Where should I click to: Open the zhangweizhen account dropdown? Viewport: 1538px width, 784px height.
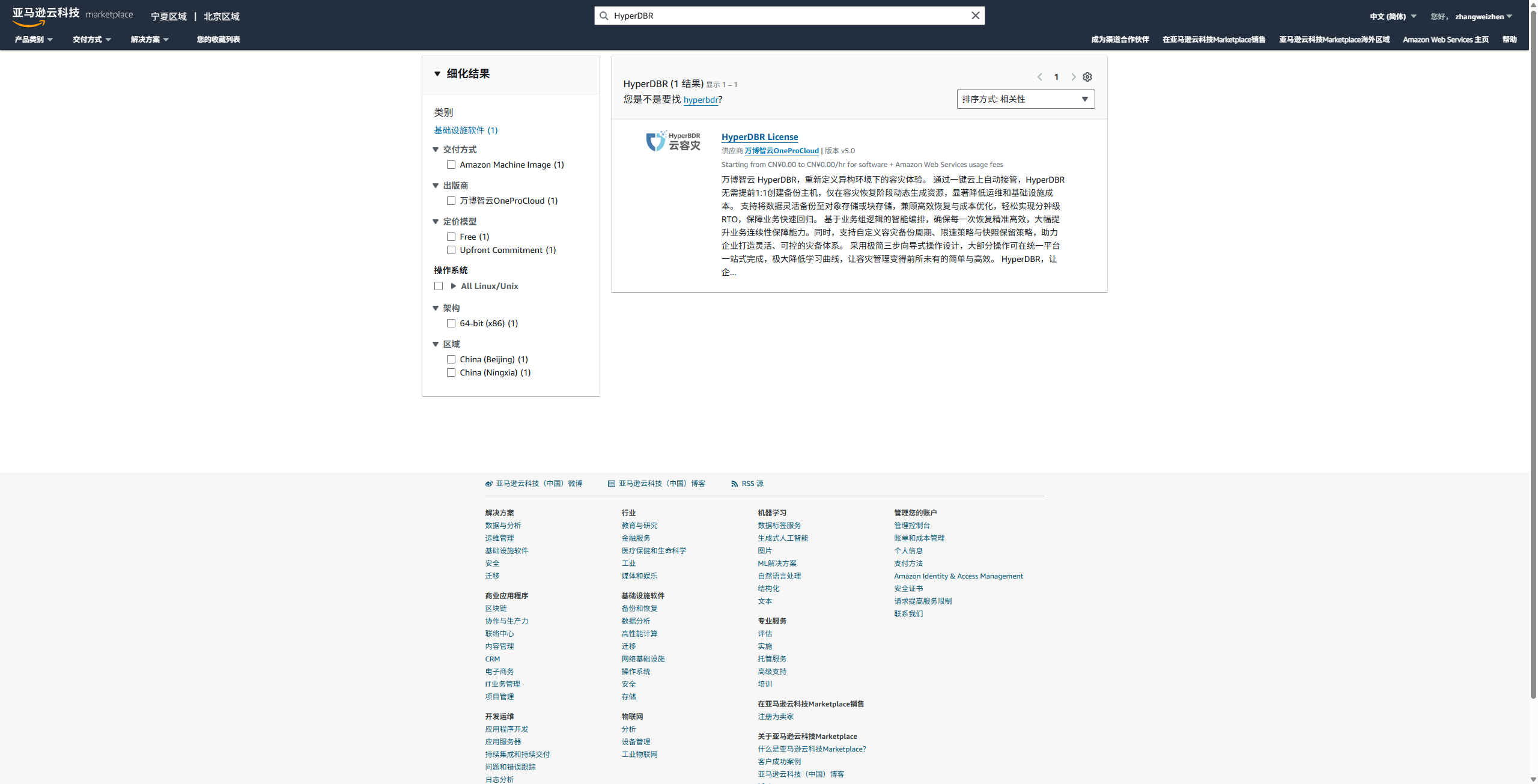pos(1483,16)
